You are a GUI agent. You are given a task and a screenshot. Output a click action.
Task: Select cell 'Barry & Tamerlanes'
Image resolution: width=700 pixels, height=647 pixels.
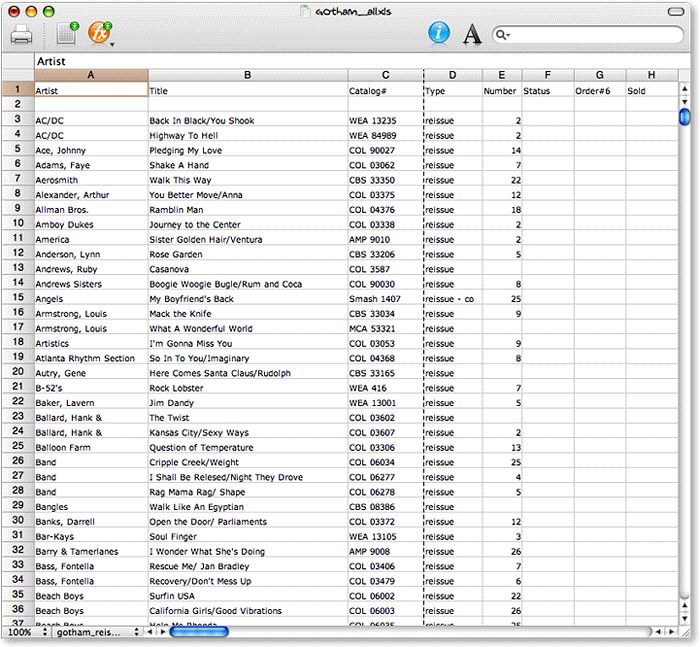(x=91, y=551)
